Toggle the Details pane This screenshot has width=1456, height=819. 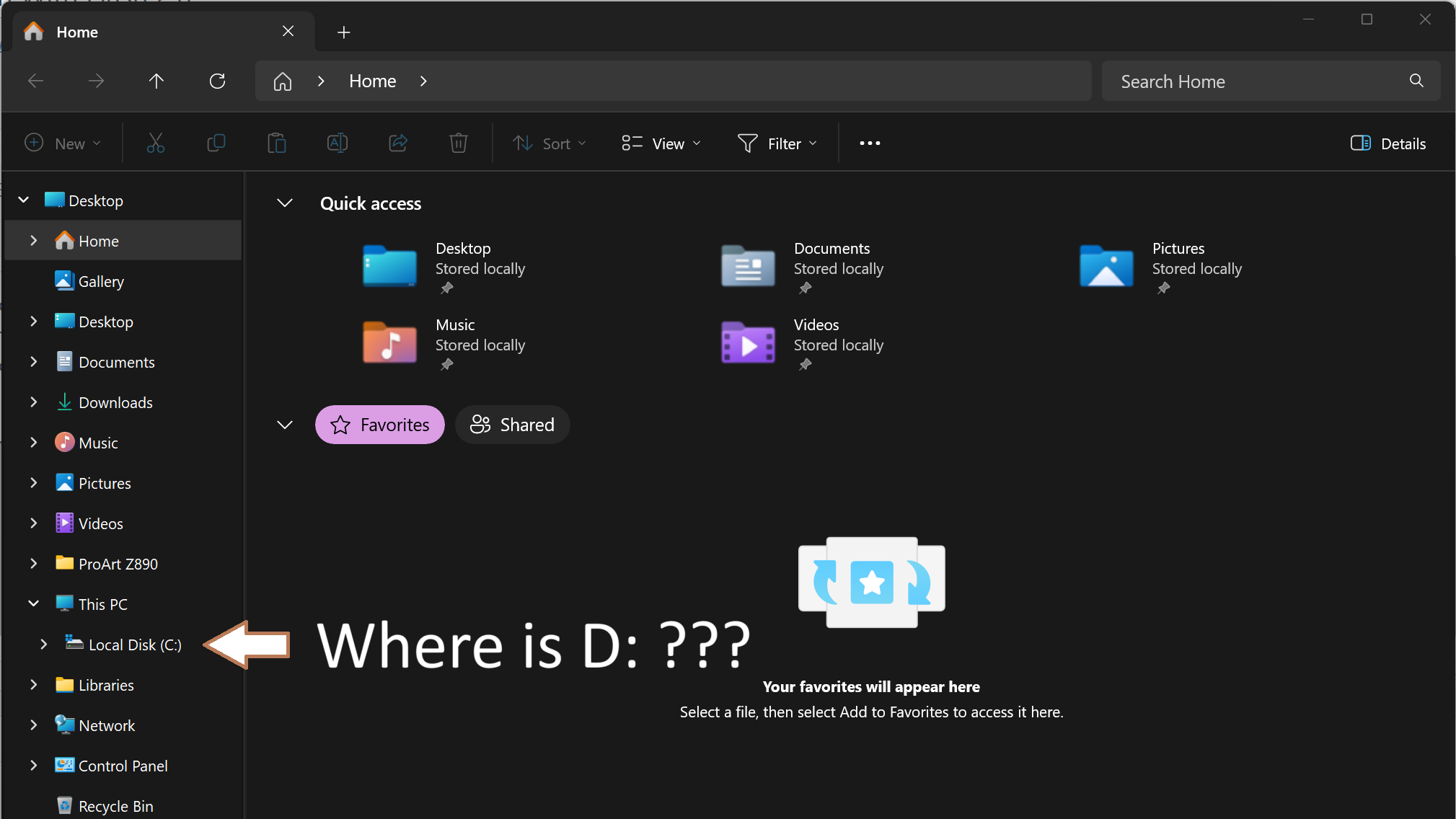tap(1388, 143)
